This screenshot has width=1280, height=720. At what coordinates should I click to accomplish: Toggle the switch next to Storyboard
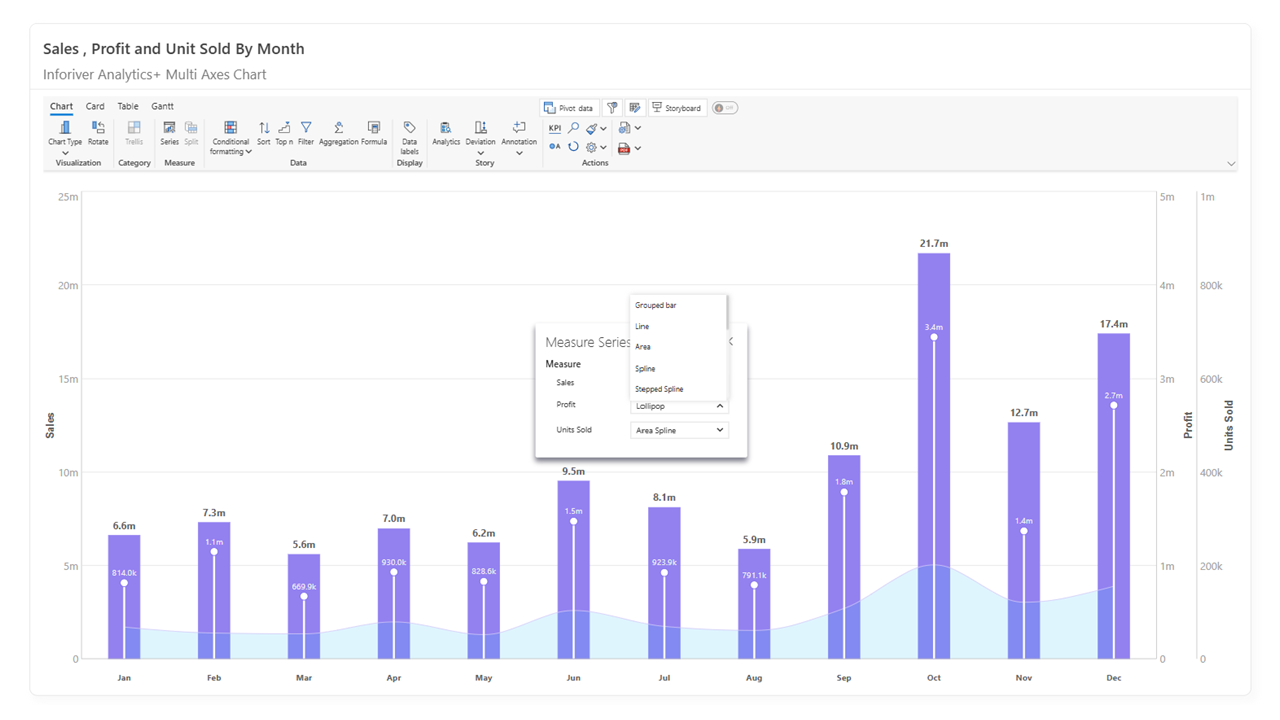tap(725, 108)
